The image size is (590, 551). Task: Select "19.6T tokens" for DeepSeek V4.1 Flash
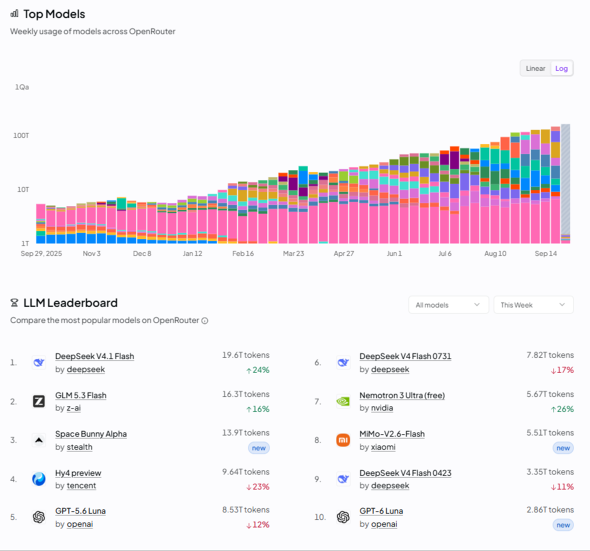[246, 355]
